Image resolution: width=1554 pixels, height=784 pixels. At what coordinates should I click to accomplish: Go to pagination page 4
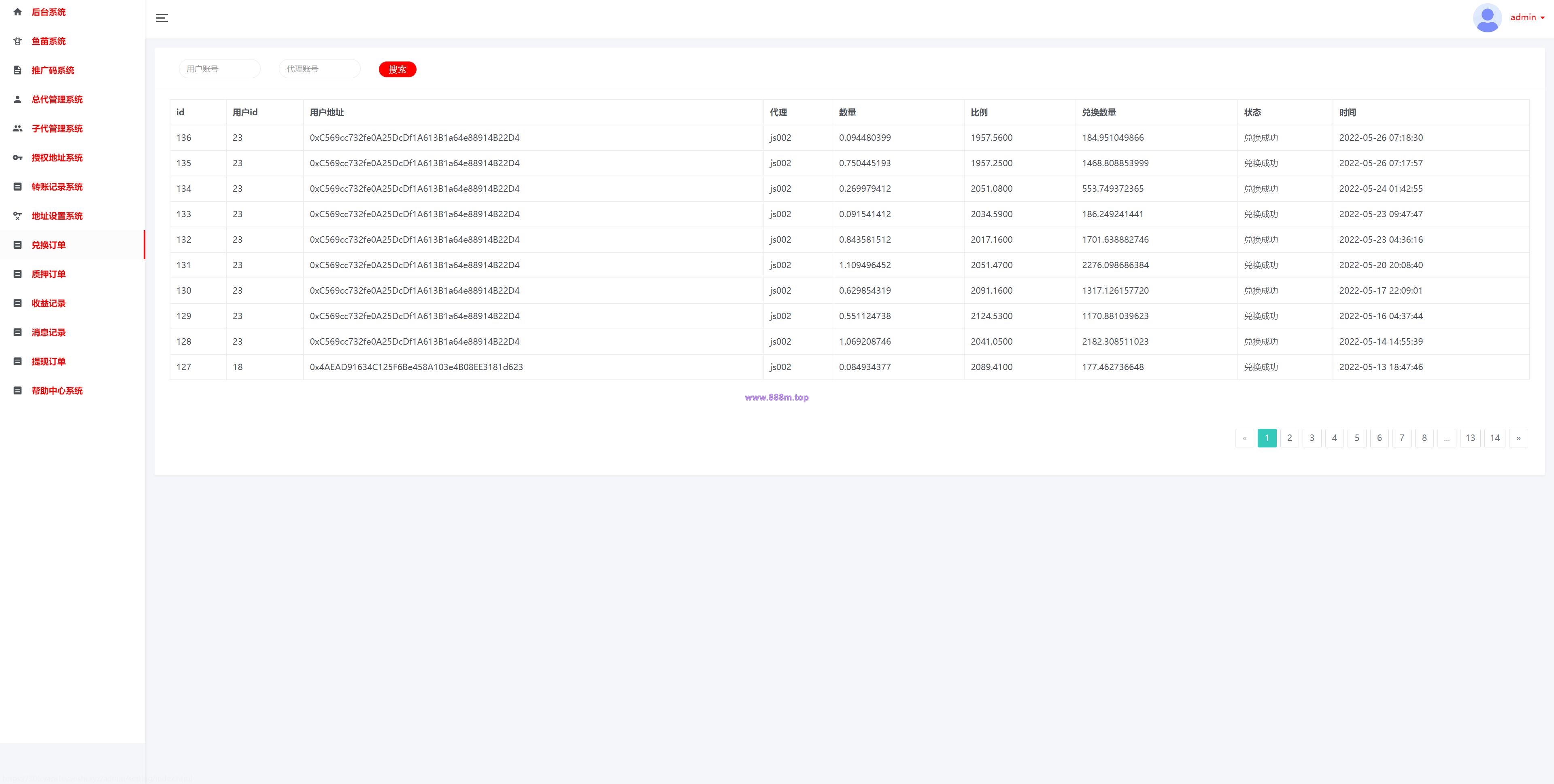(x=1335, y=438)
